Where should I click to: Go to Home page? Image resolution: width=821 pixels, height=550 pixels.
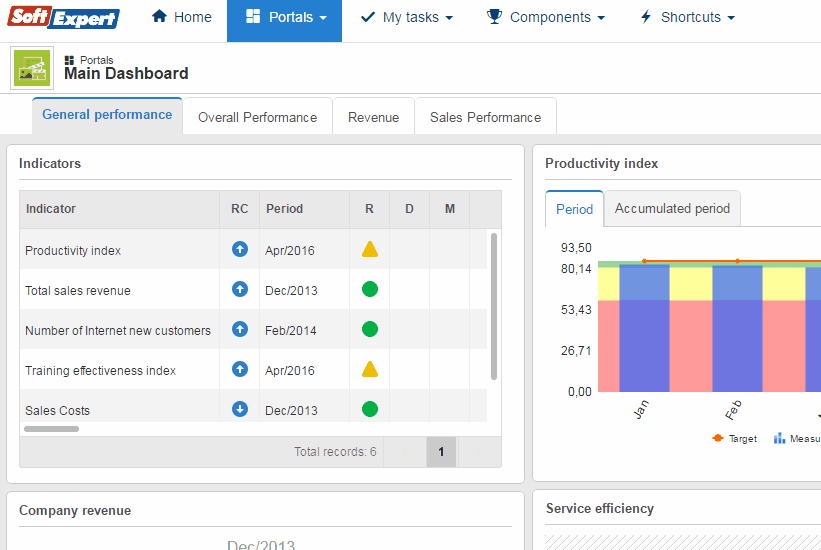click(181, 18)
